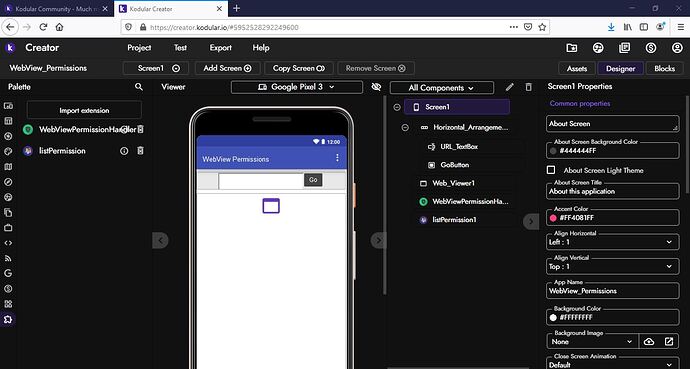Open the Utilities briefcase palette icon

tap(8, 228)
